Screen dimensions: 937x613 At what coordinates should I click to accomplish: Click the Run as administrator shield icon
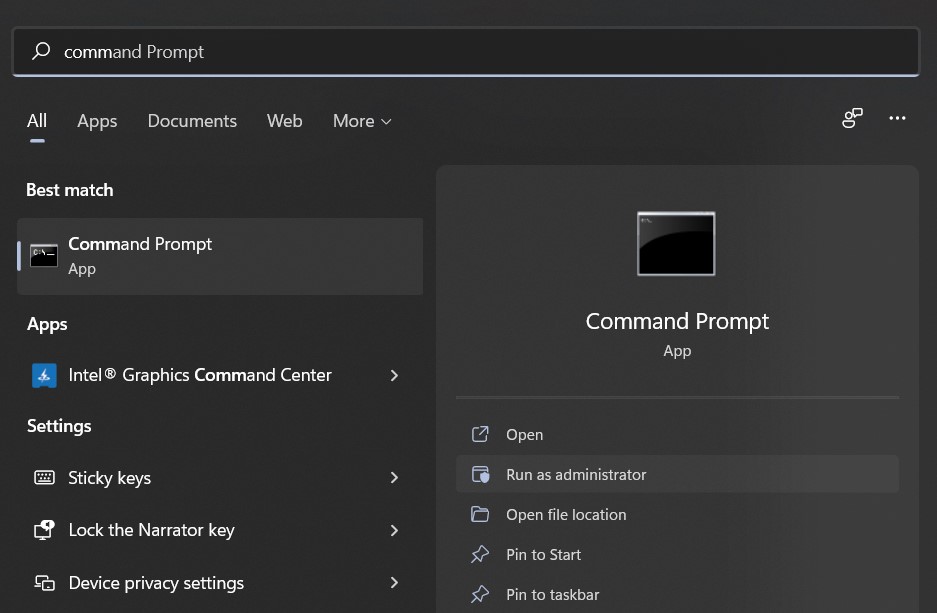pyautogui.click(x=480, y=474)
